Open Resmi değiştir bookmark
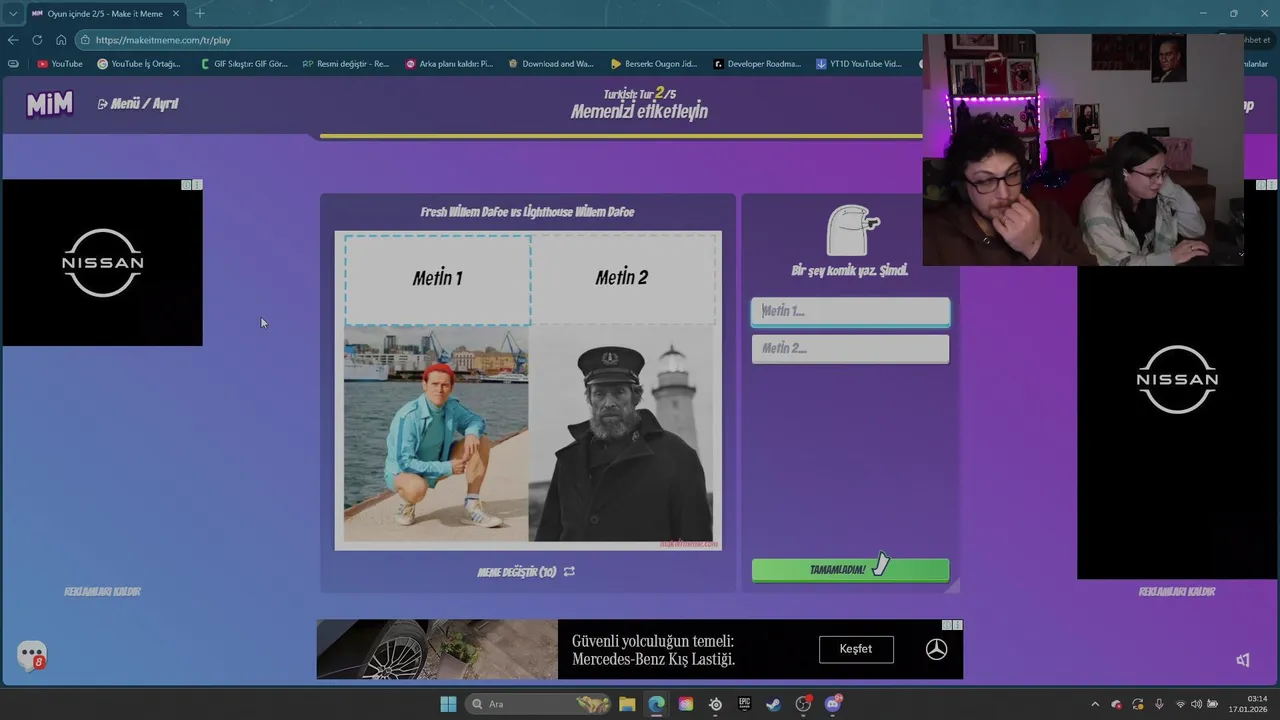The image size is (1280, 720). click(346, 64)
